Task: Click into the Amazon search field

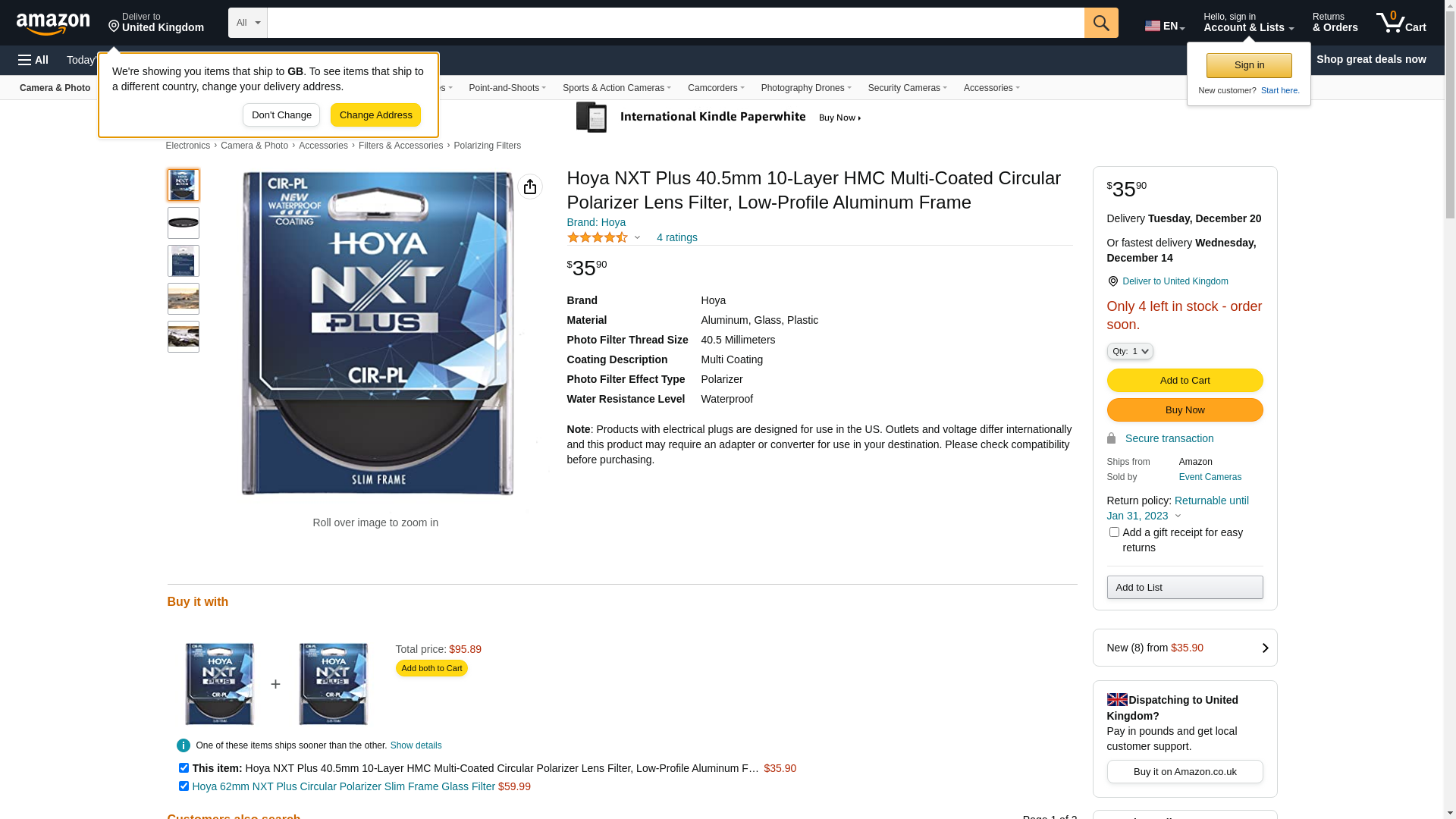Action: point(675,23)
